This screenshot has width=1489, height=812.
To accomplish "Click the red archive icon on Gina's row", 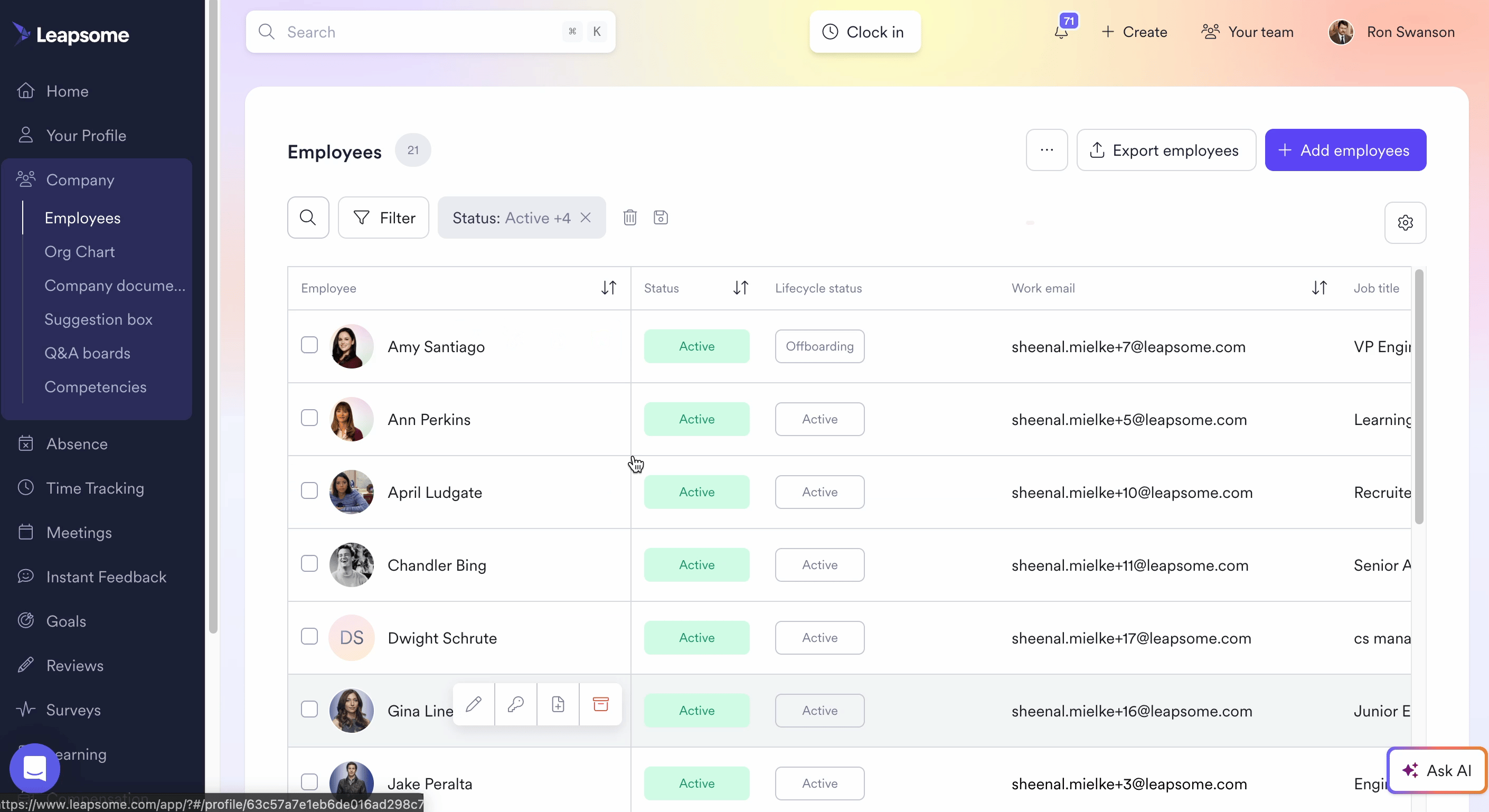I will coord(600,704).
